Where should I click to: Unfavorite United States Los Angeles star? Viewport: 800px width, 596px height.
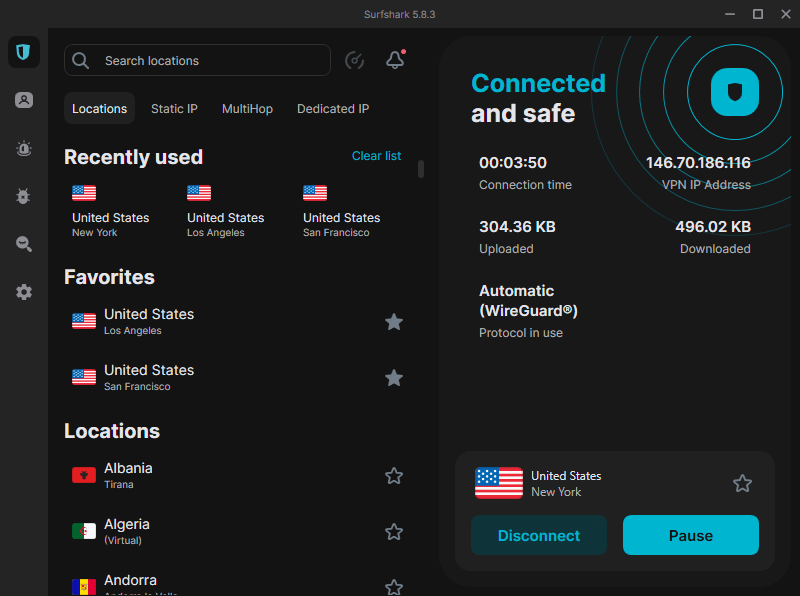[x=394, y=322]
